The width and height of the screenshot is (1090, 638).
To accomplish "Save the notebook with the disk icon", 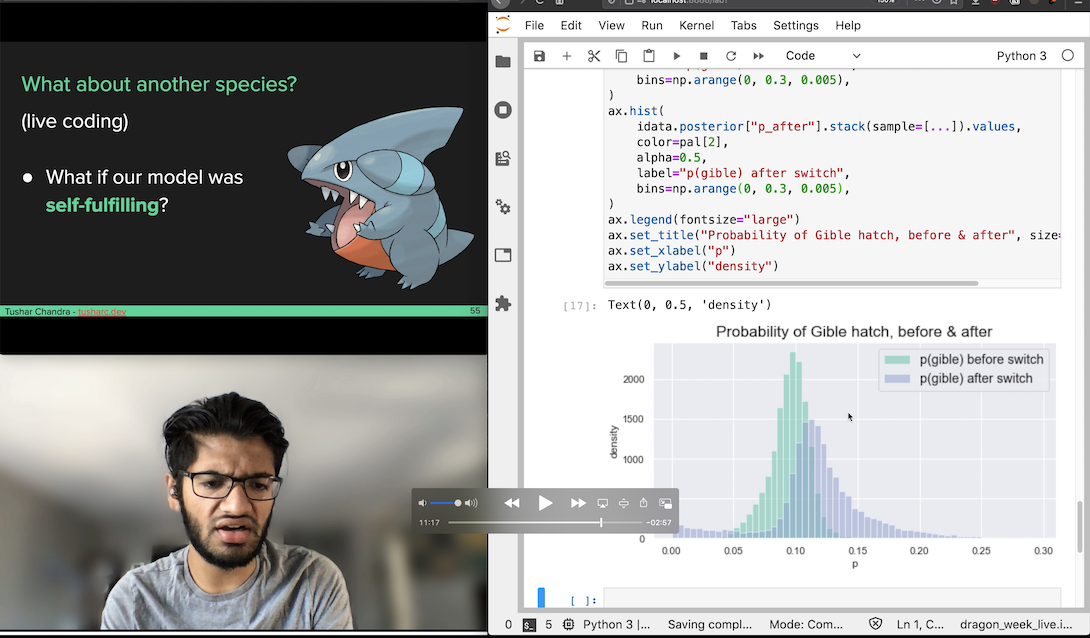I will pos(539,56).
